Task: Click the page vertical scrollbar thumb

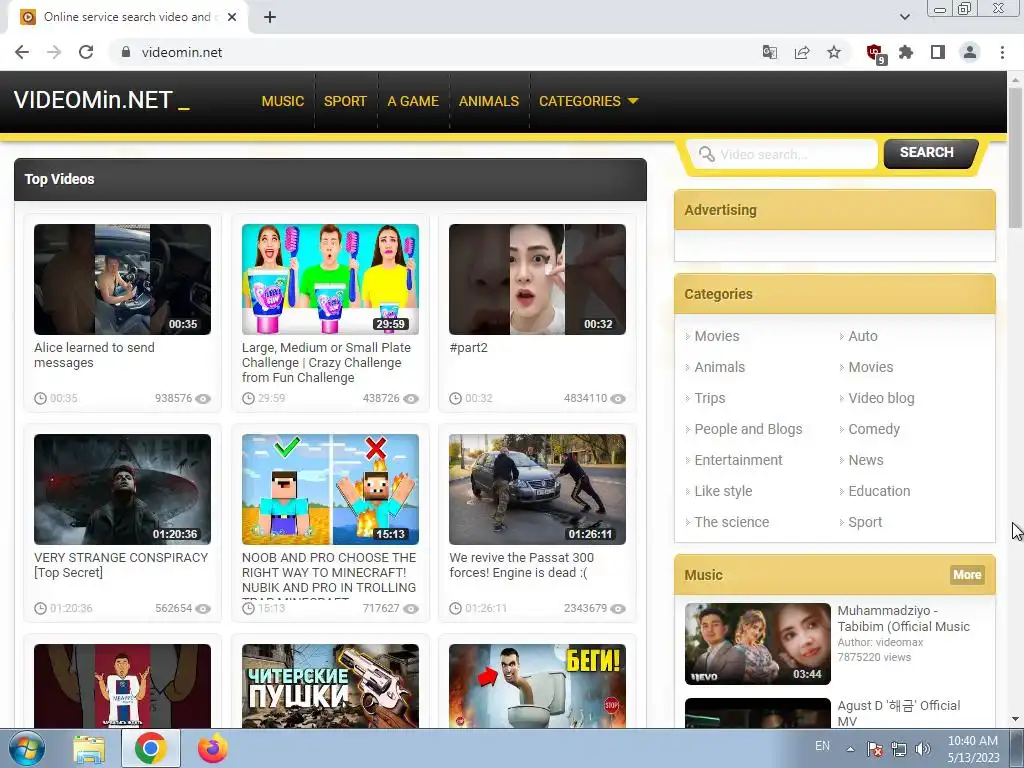Action: pos(1015,157)
